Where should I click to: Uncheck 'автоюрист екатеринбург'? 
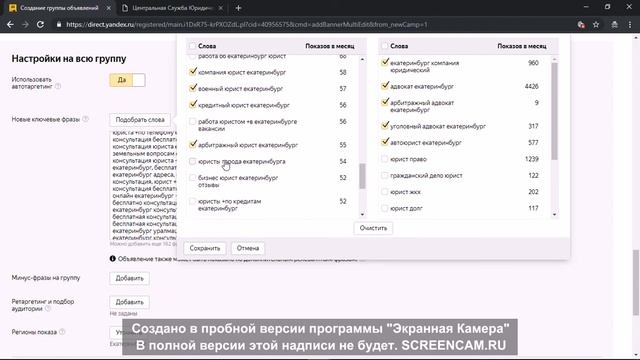click(x=384, y=142)
